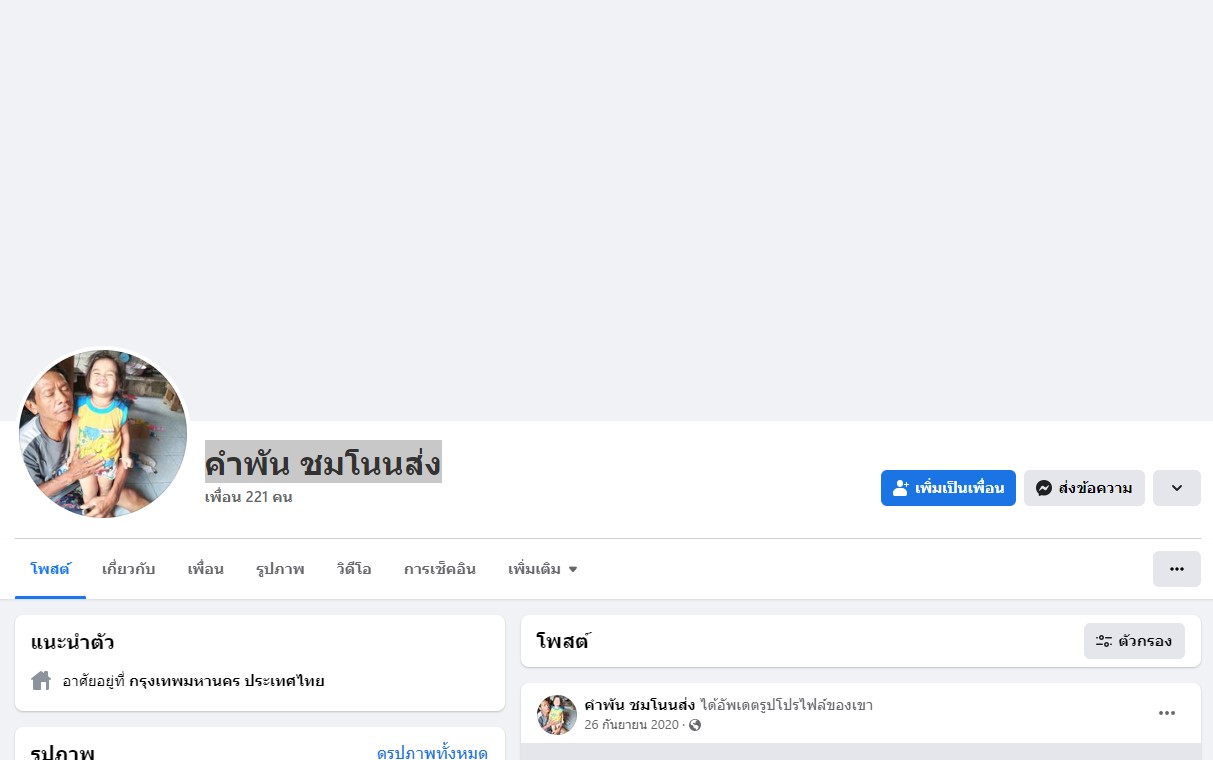This screenshot has width=1213, height=760.
Task: Open the large profile picture
Action: (103, 433)
